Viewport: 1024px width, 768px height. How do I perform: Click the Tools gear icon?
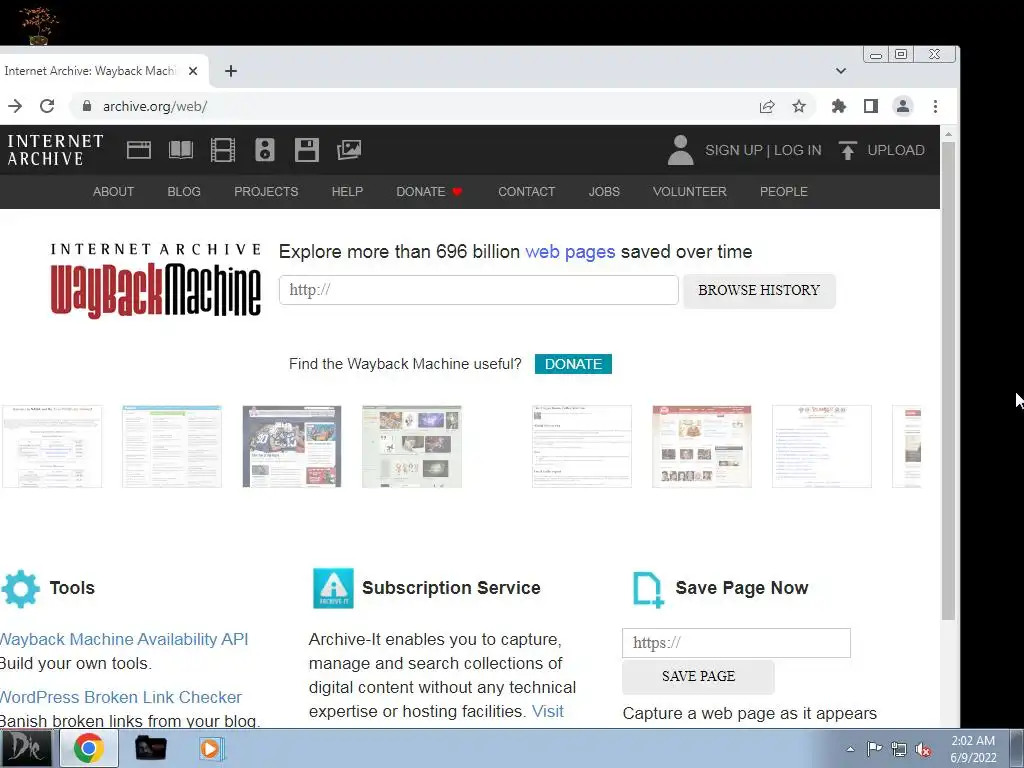coord(20,588)
